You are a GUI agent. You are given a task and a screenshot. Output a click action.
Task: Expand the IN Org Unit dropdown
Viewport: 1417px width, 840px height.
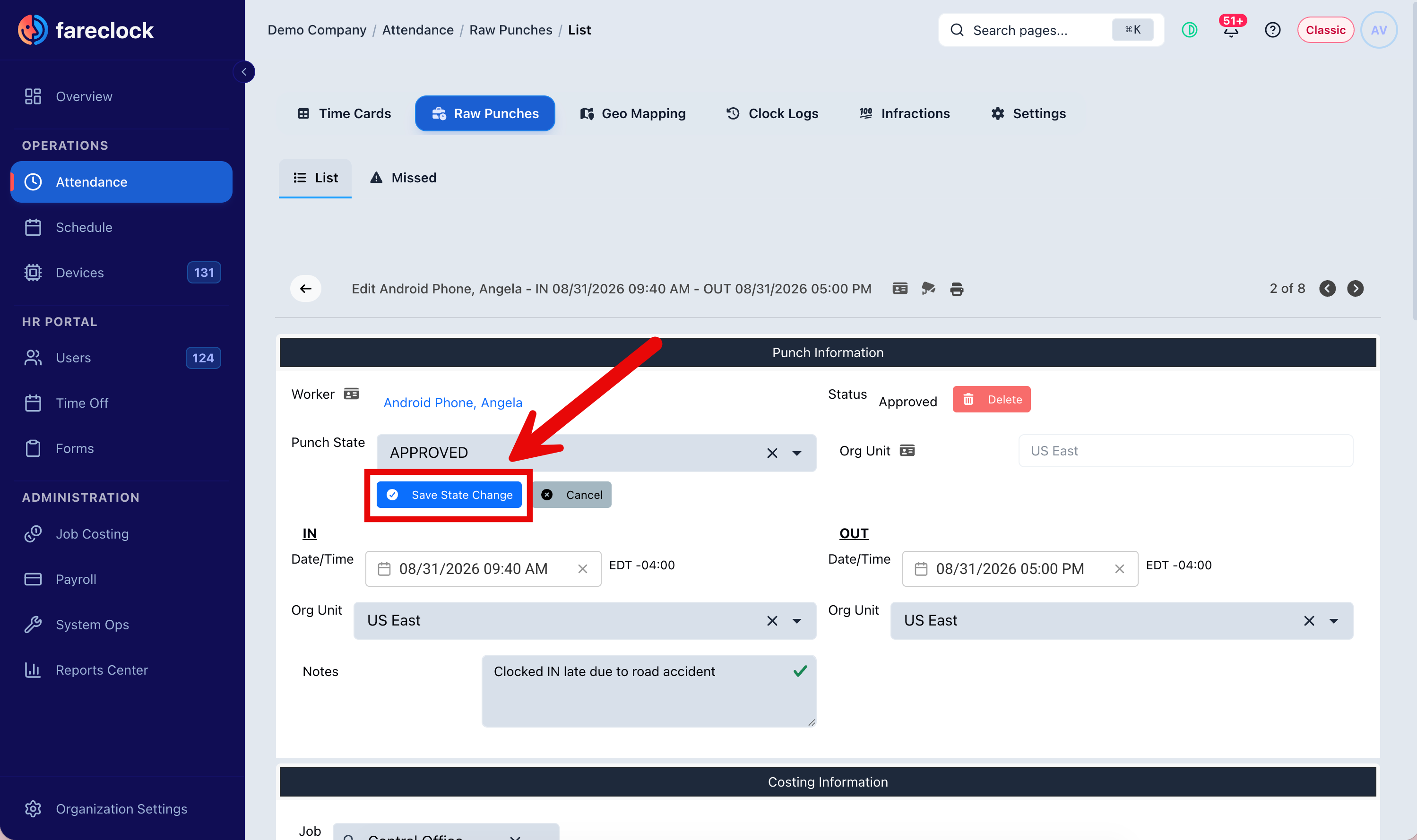(796, 621)
